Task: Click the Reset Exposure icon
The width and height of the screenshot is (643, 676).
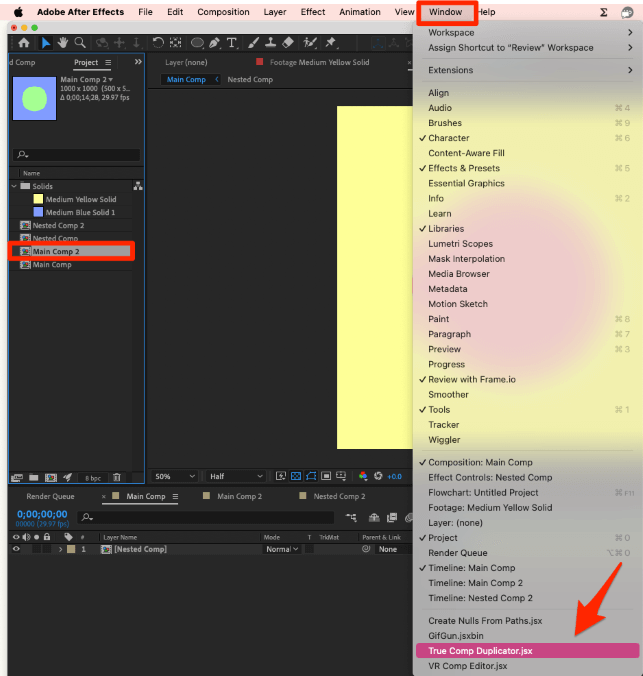Action: 378,476
